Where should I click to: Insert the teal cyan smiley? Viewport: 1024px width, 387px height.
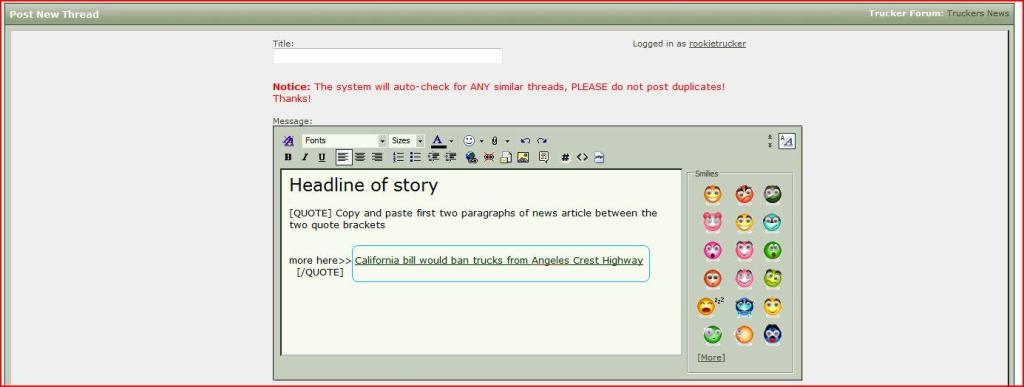pos(773,223)
